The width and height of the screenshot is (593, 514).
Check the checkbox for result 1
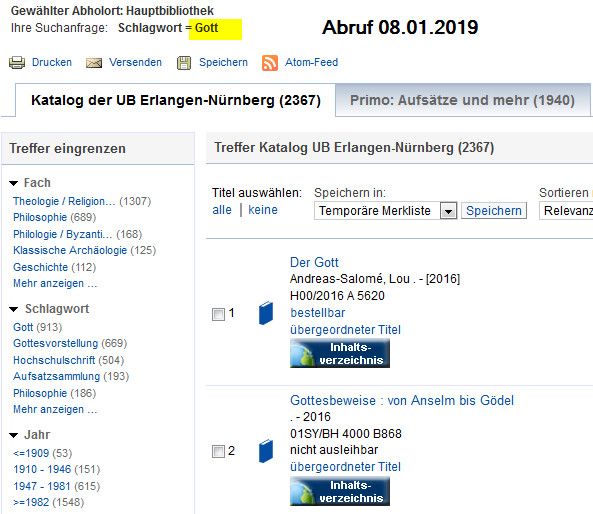click(218, 314)
